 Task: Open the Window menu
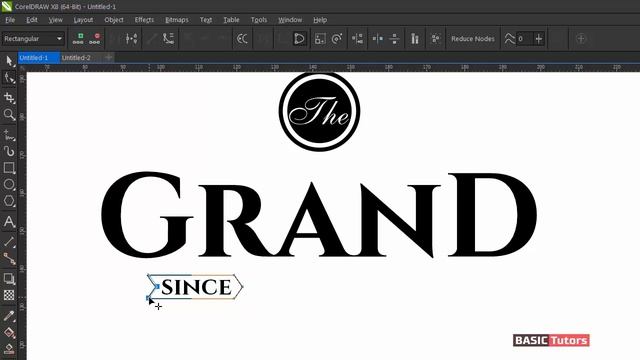pyautogui.click(x=290, y=20)
